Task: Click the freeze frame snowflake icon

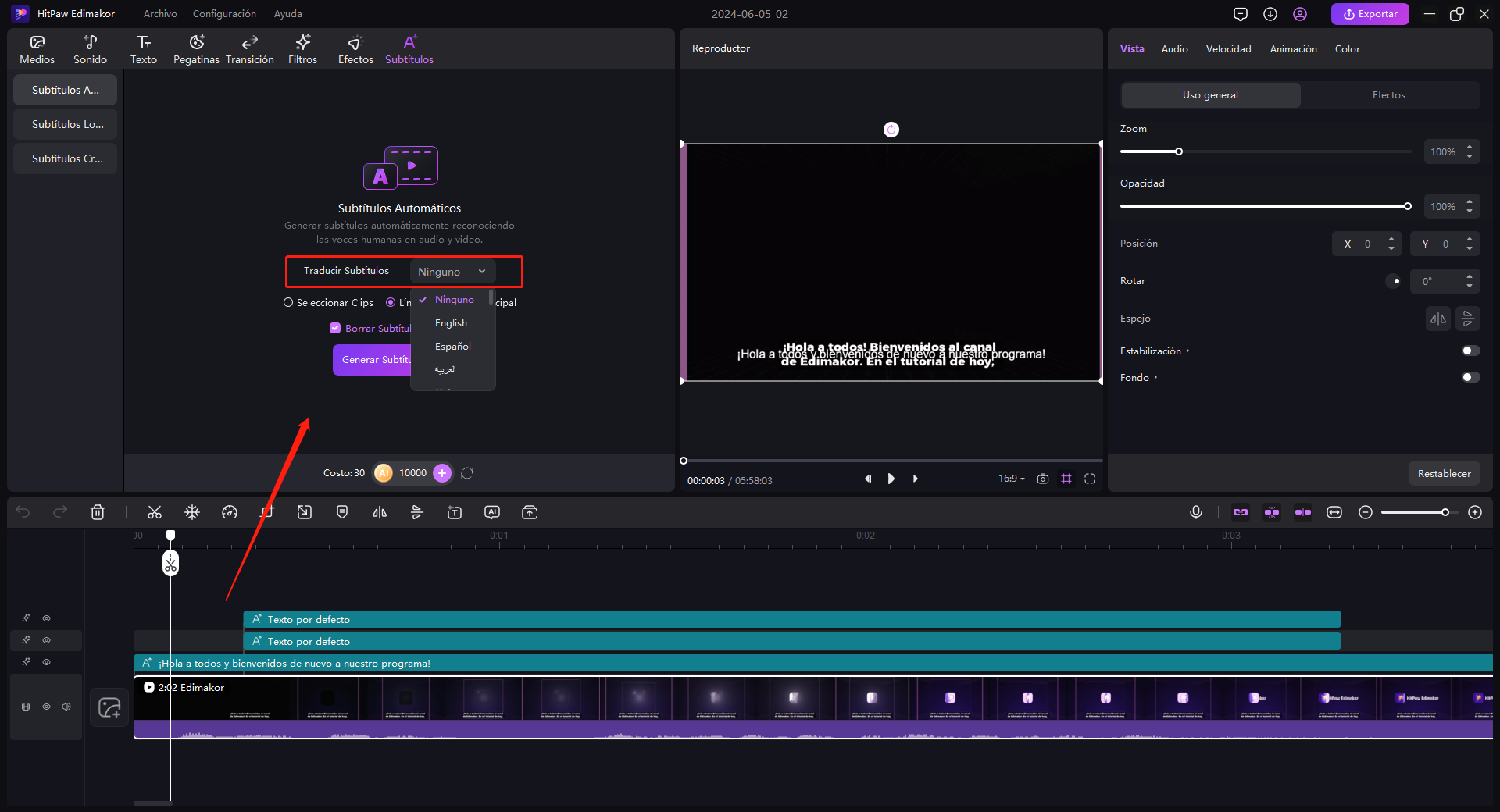Action: pos(192,512)
